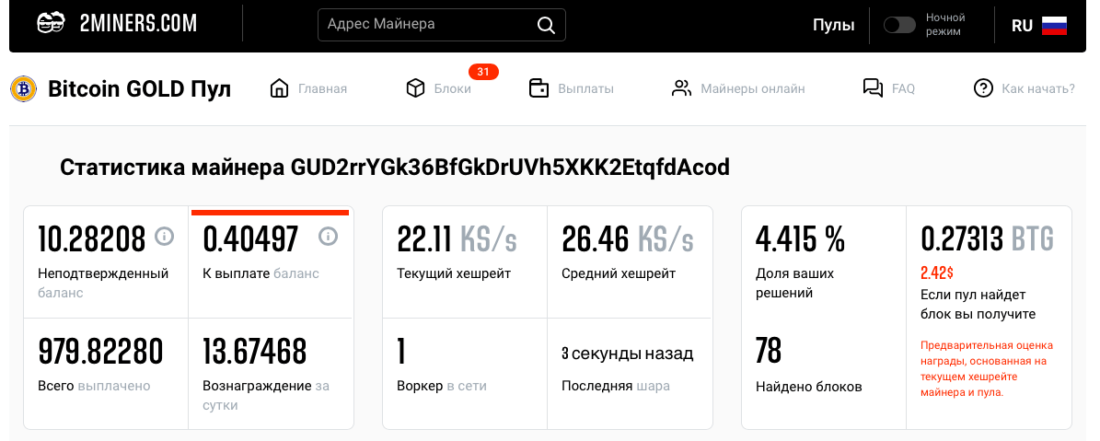
Task: Click the 26.46 KS/s average hashrate
Action: tap(628, 239)
